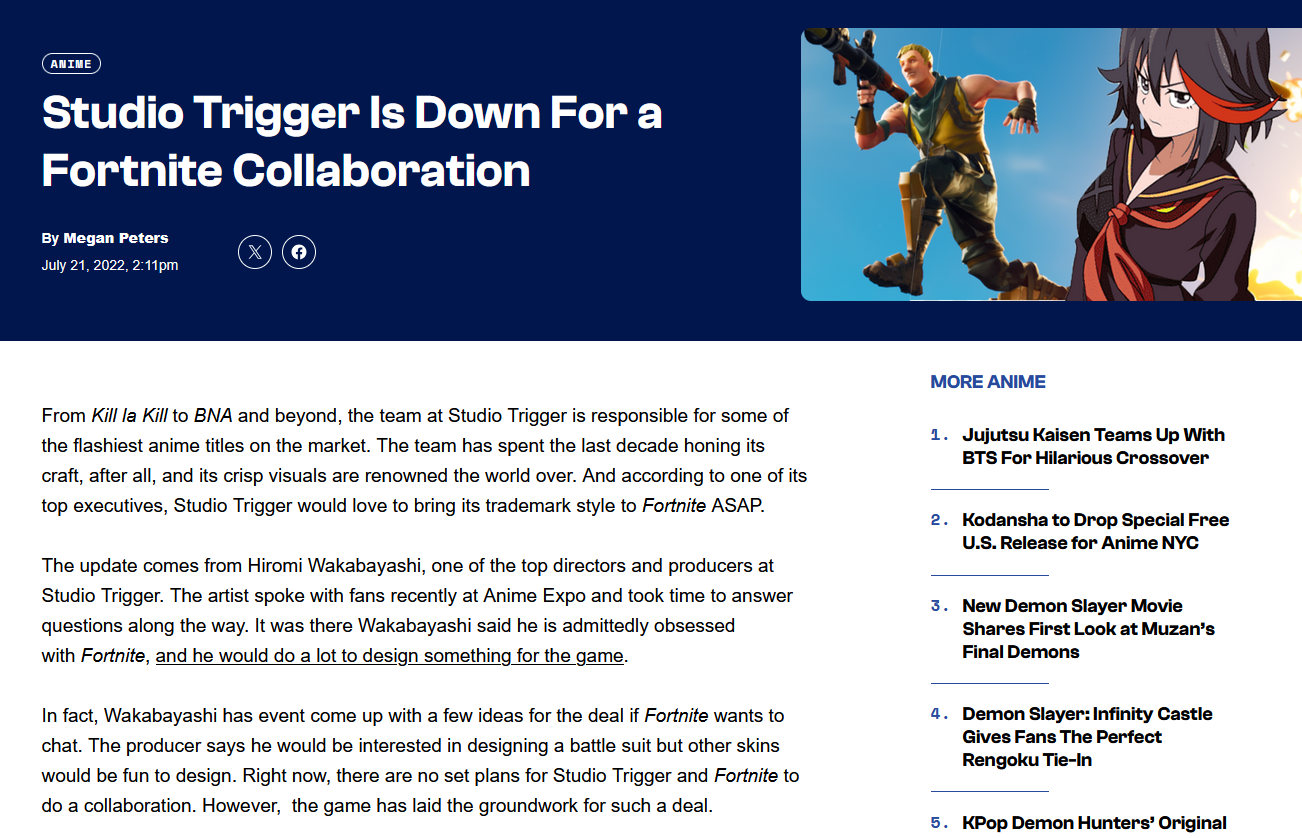The image size is (1302, 838).
Task: Open the underlined 'design something for the game' link
Action: click(390, 656)
